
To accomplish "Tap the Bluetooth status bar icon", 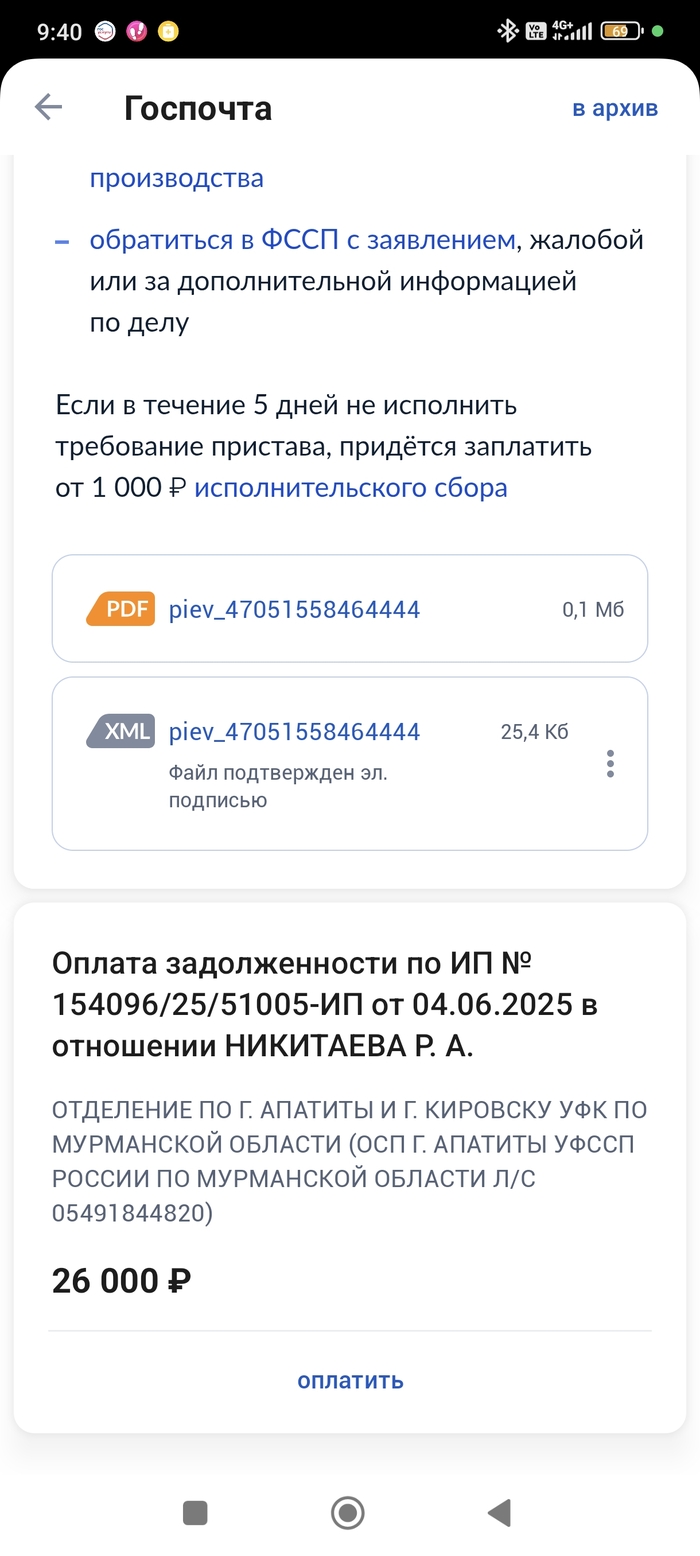I will [x=507, y=31].
